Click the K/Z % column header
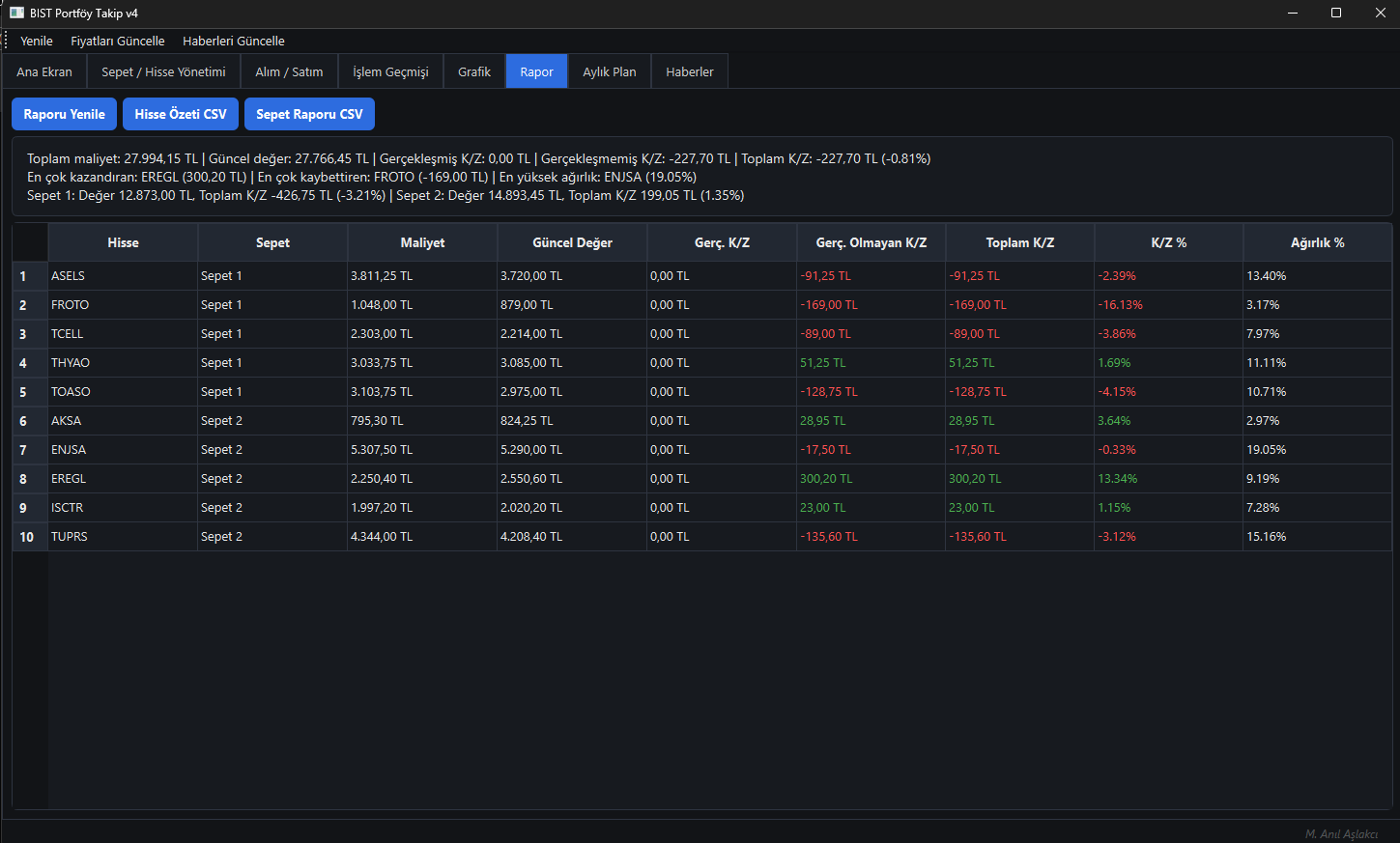Image resolution: width=1400 pixels, height=843 pixels. point(1169,242)
